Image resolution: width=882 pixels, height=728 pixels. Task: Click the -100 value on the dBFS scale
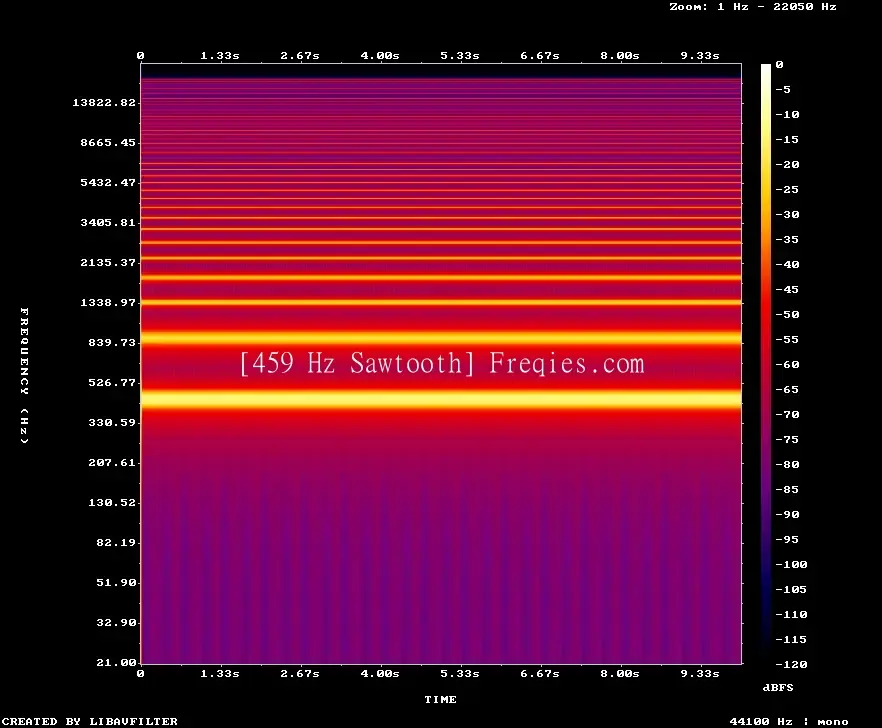791,564
